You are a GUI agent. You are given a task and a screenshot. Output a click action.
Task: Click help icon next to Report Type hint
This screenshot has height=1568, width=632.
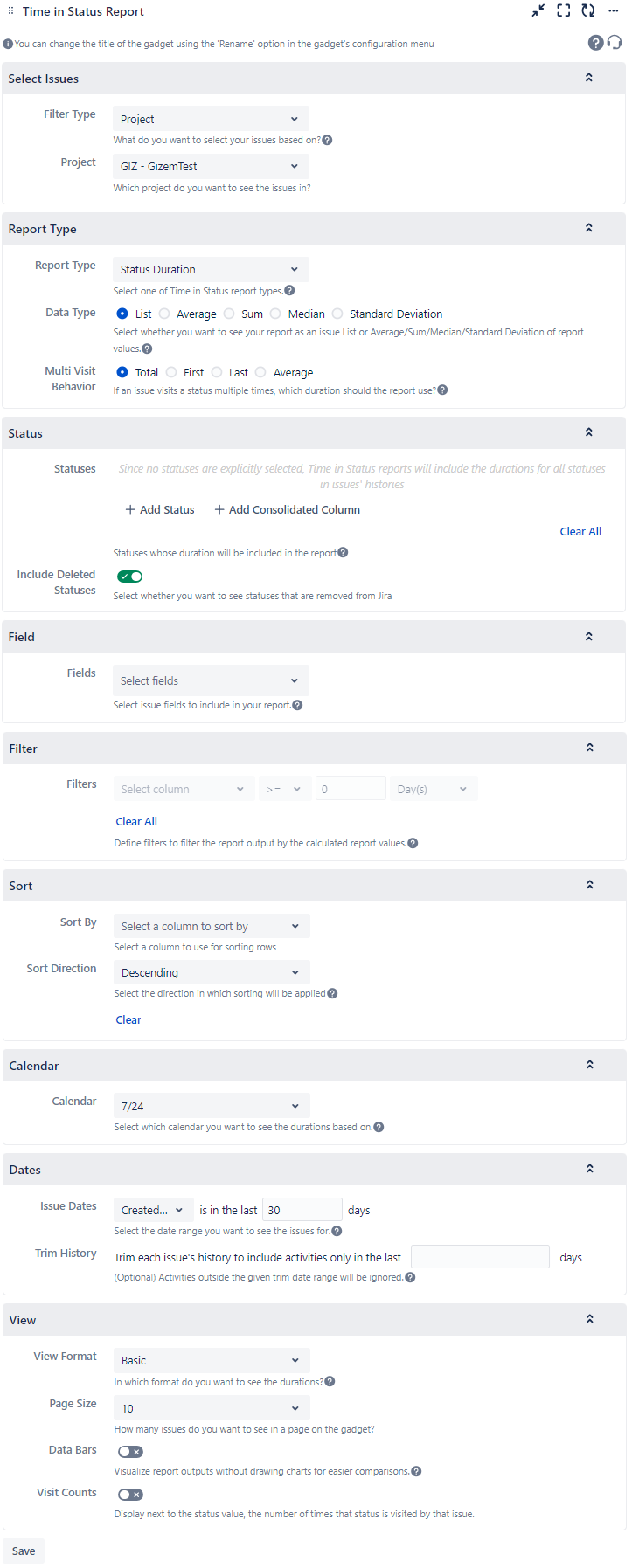click(290, 291)
